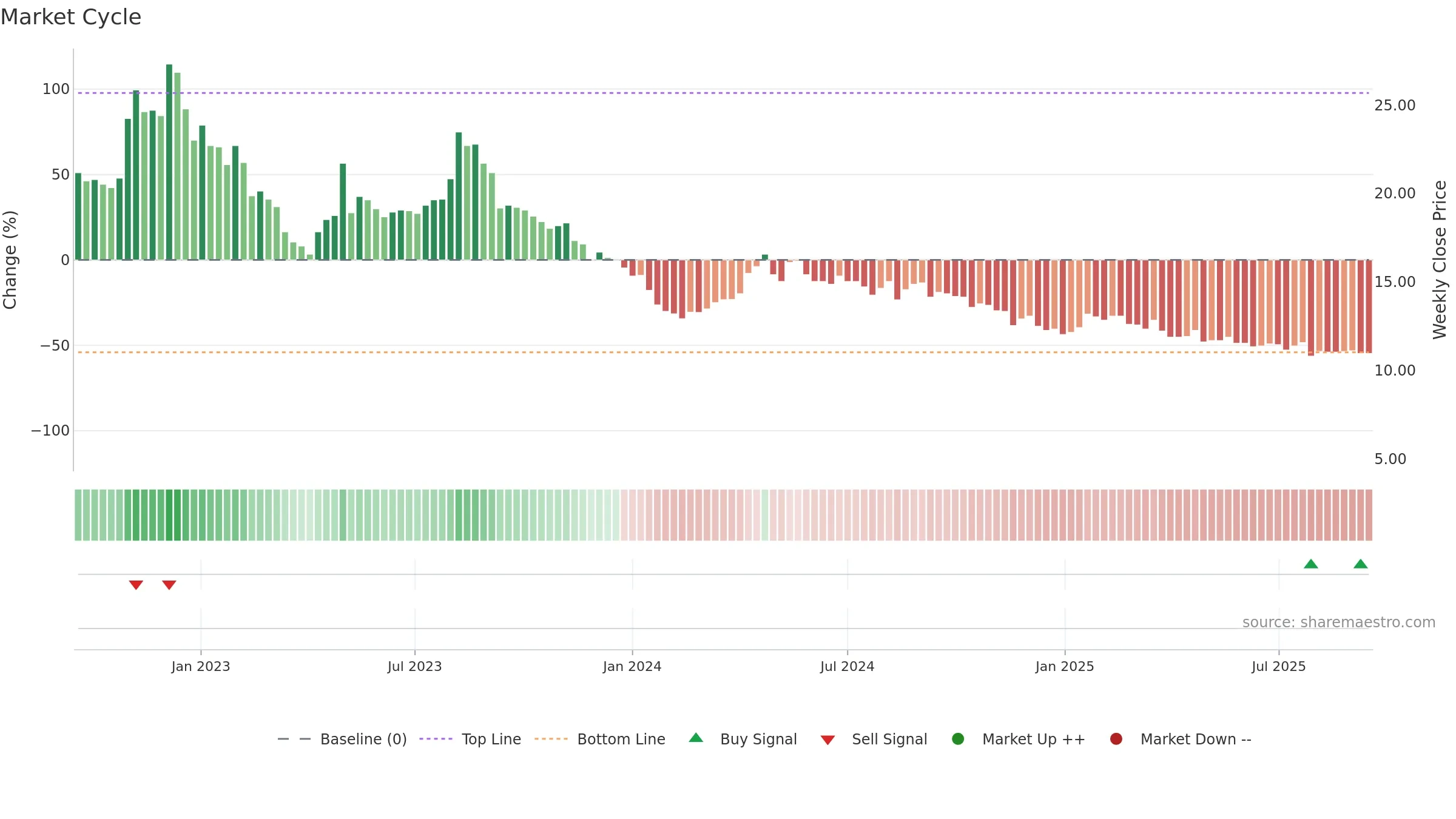Click the Jan 2025 x-axis label
1456x819 pixels.
(1065, 667)
